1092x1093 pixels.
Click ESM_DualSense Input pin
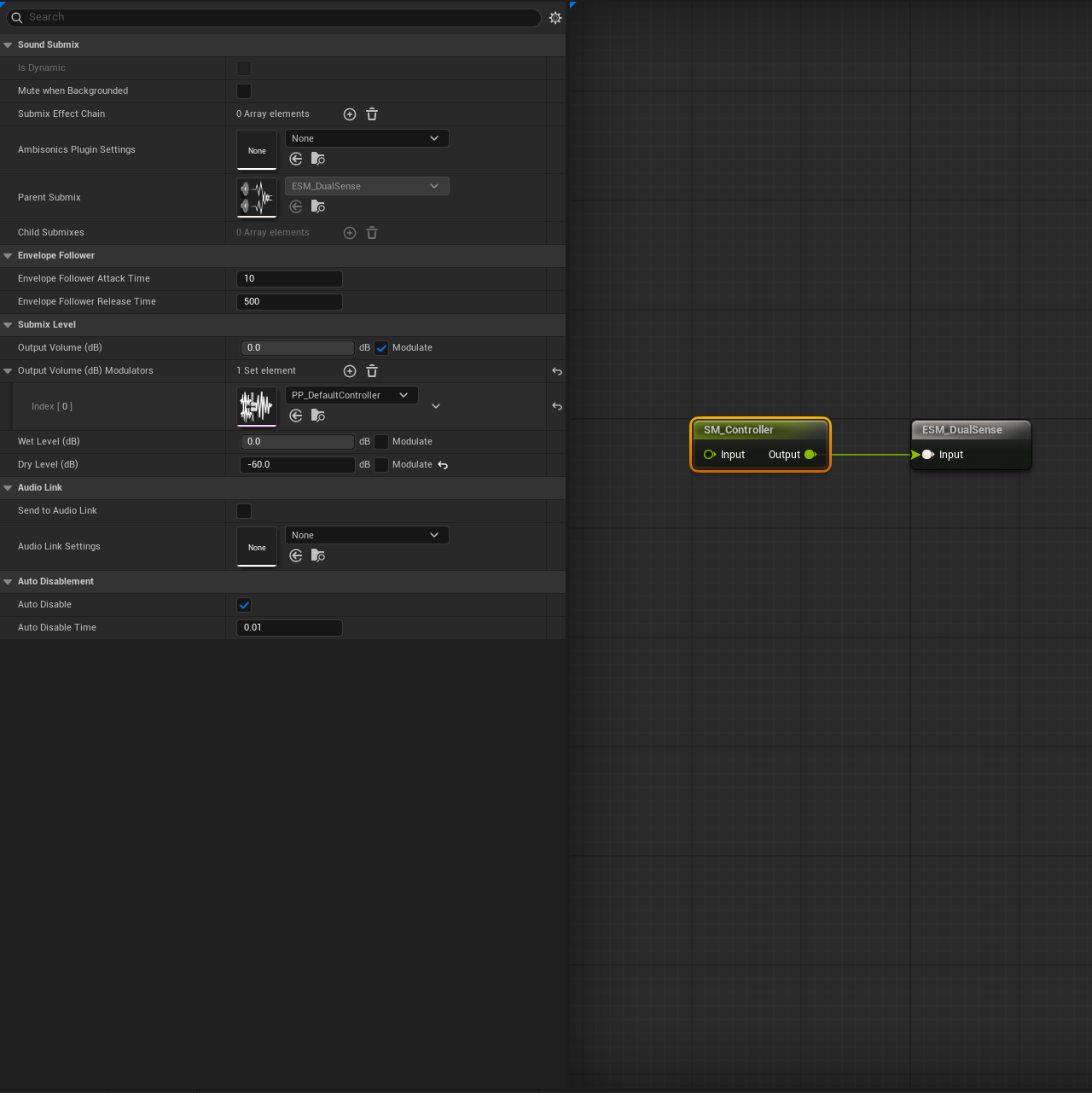tap(928, 455)
